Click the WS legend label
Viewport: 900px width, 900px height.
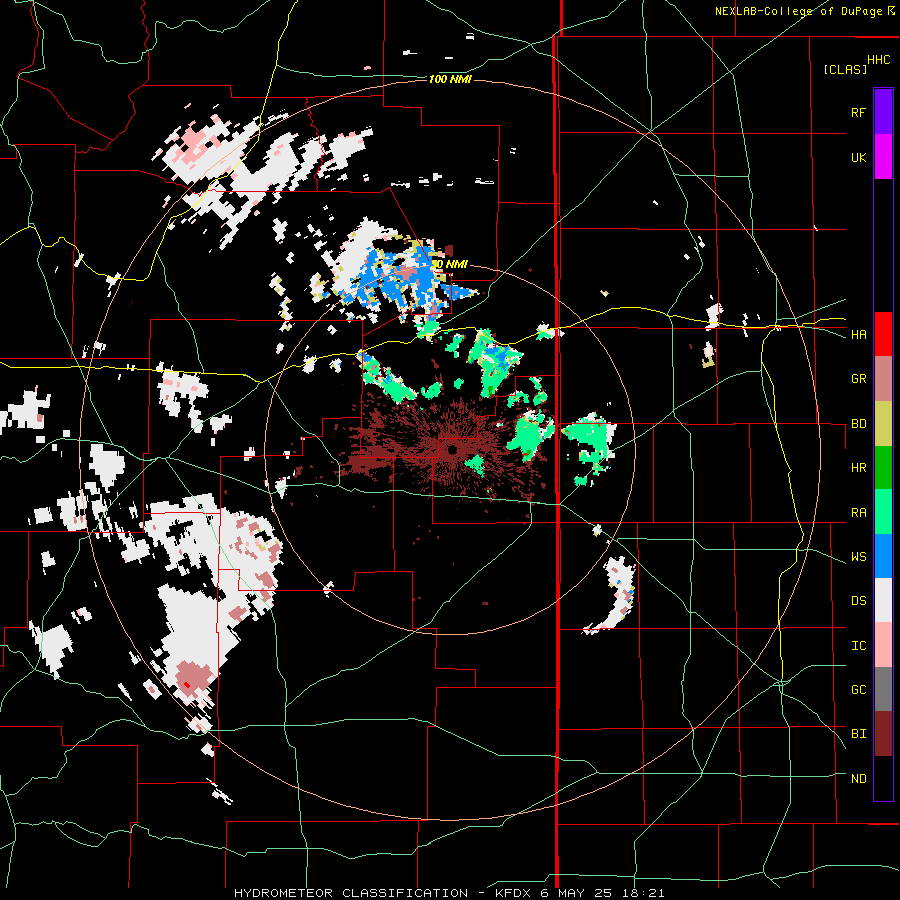[x=858, y=557]
